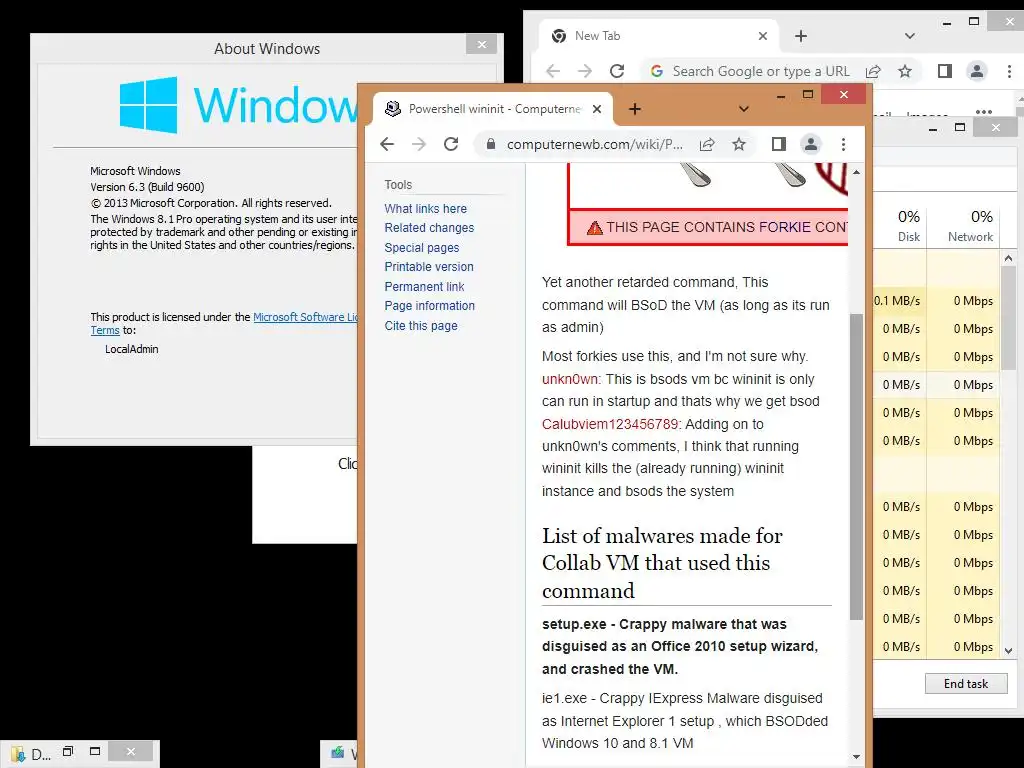1024x768 pixels.
Task: Maximize the minimized D... window
Action: pyautogui.click(x=95, y=752)
